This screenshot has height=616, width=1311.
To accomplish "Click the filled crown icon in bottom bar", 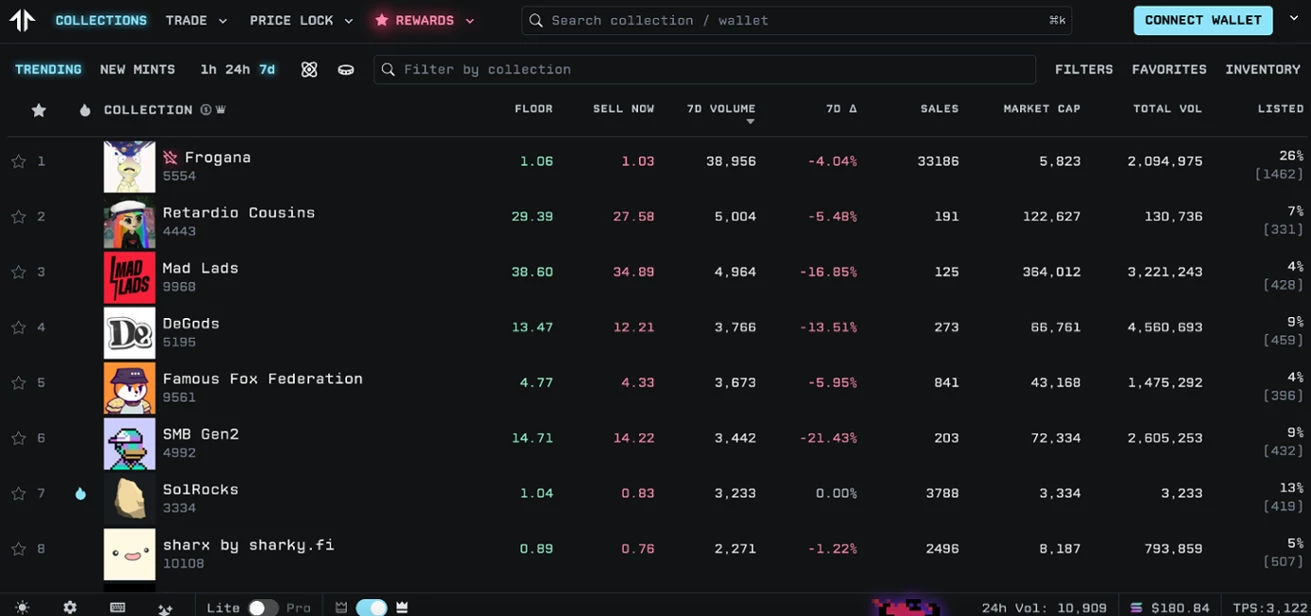I will (x=403, y=607).
